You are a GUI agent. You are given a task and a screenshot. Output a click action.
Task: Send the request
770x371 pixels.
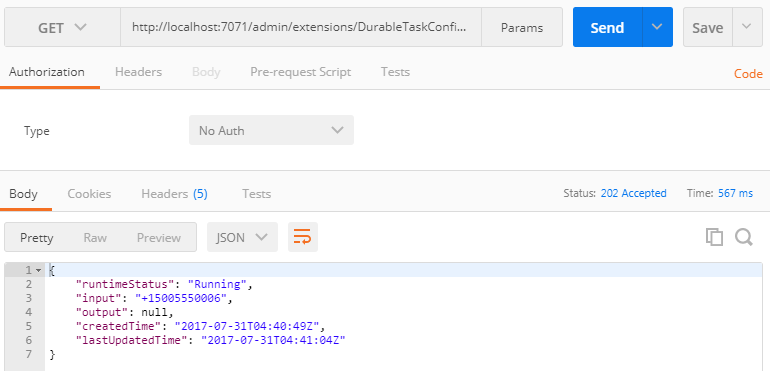(607, 28)
